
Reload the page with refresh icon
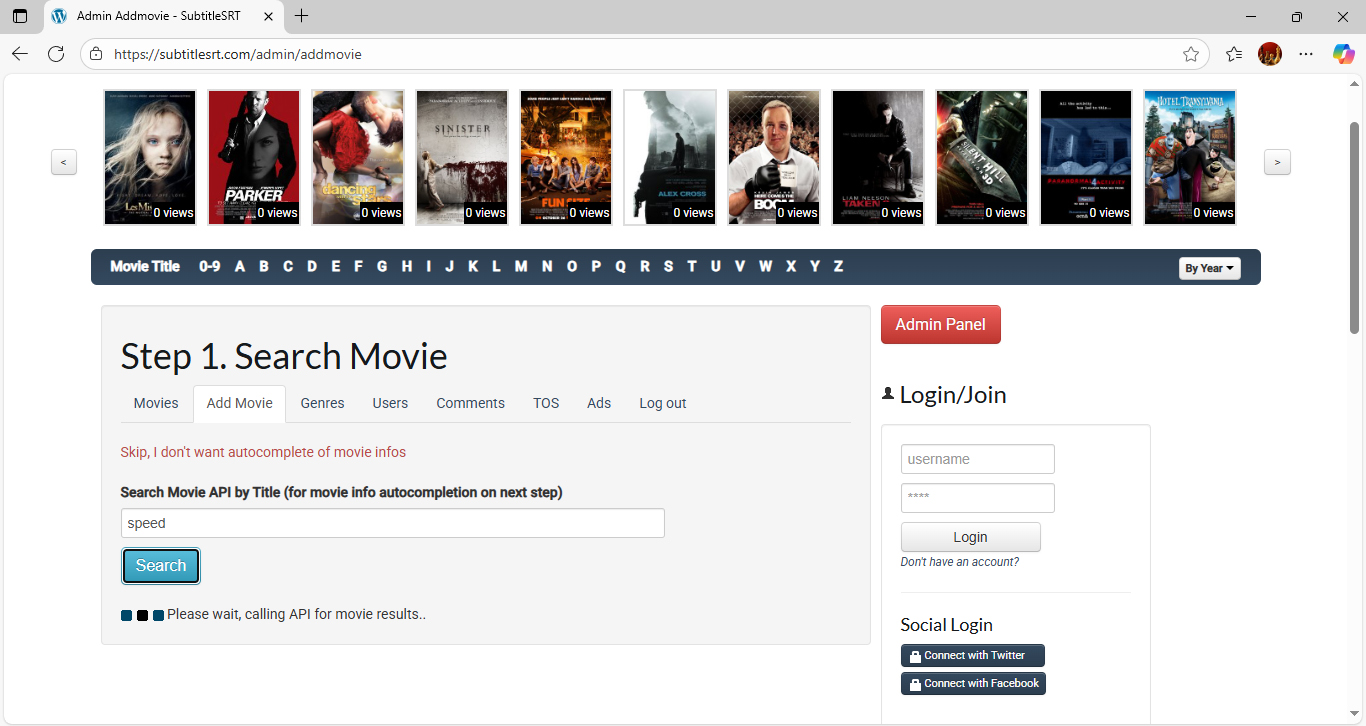56,54
